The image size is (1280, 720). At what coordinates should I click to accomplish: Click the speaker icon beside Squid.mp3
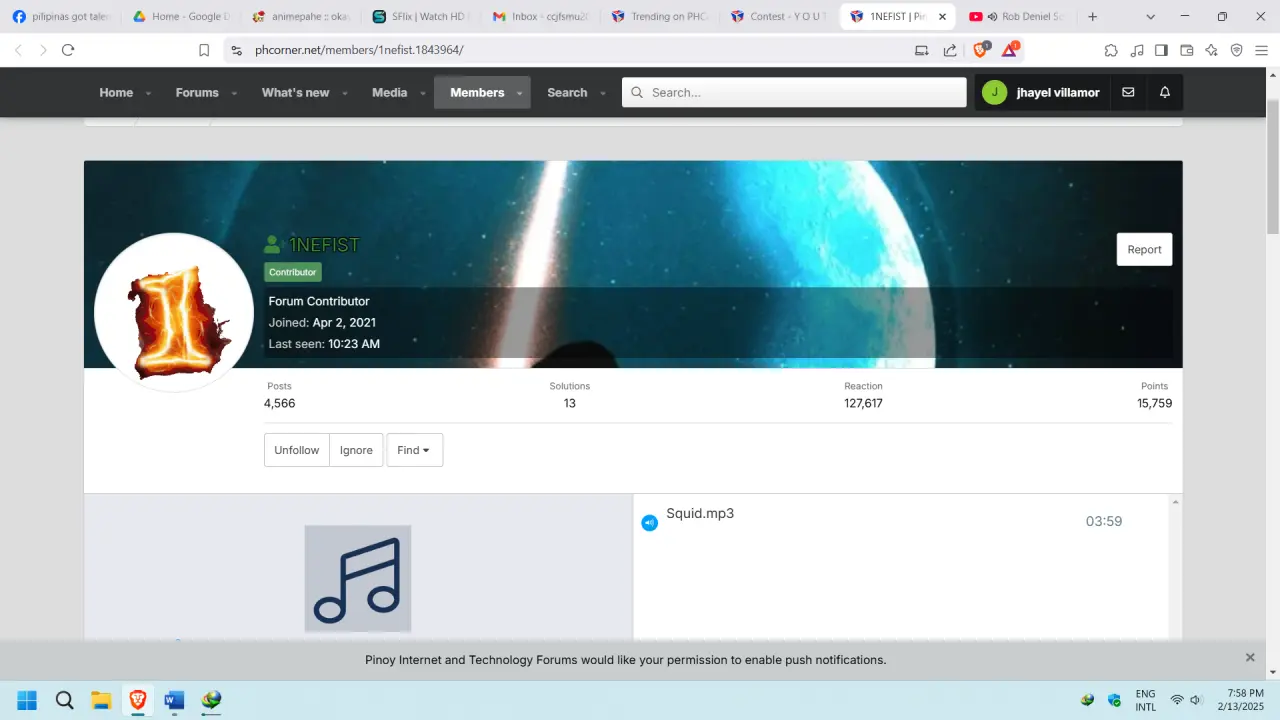(649, 523)
